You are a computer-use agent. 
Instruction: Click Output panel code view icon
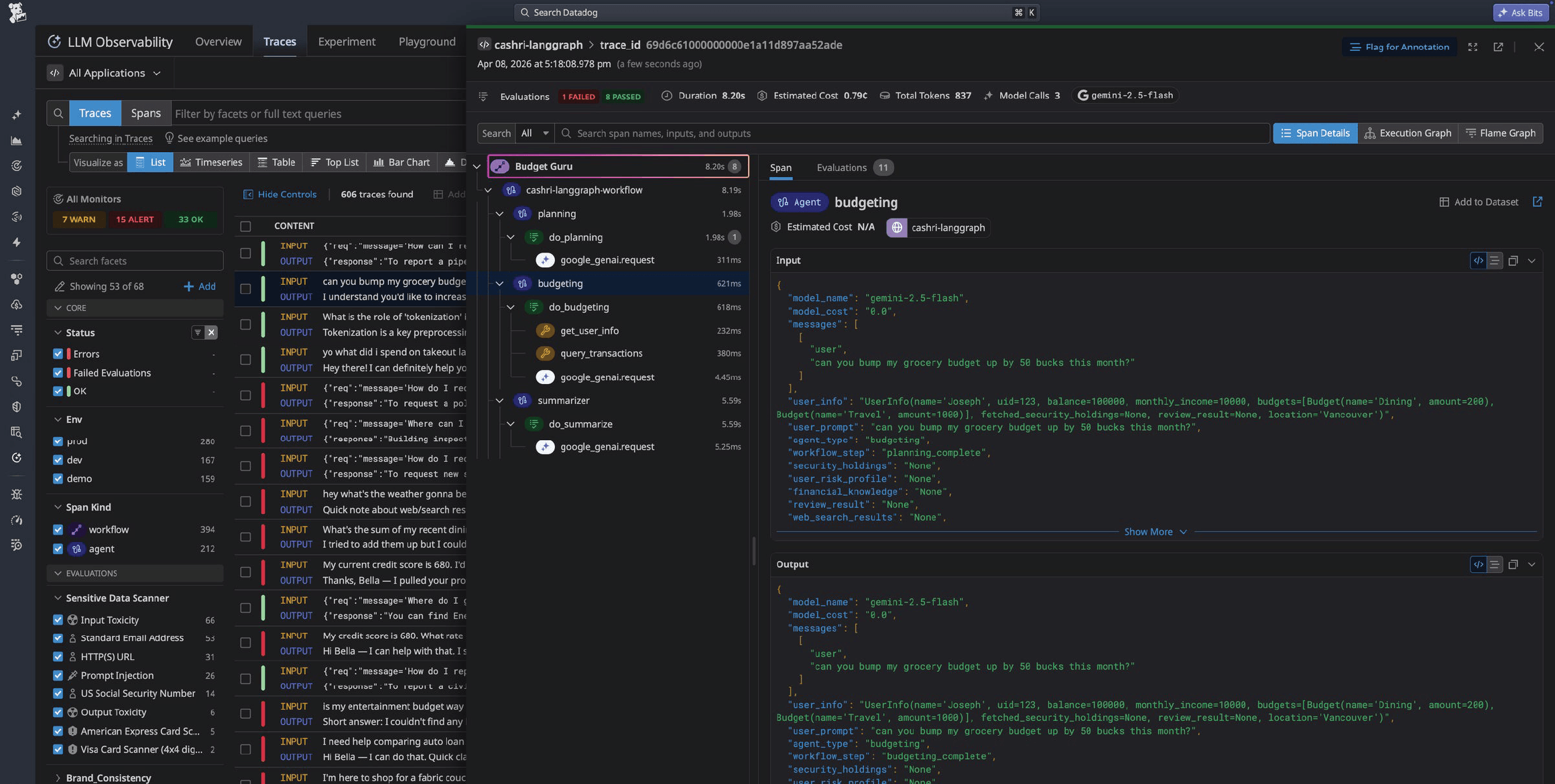pyautogui.click(x=1478, y=565)
